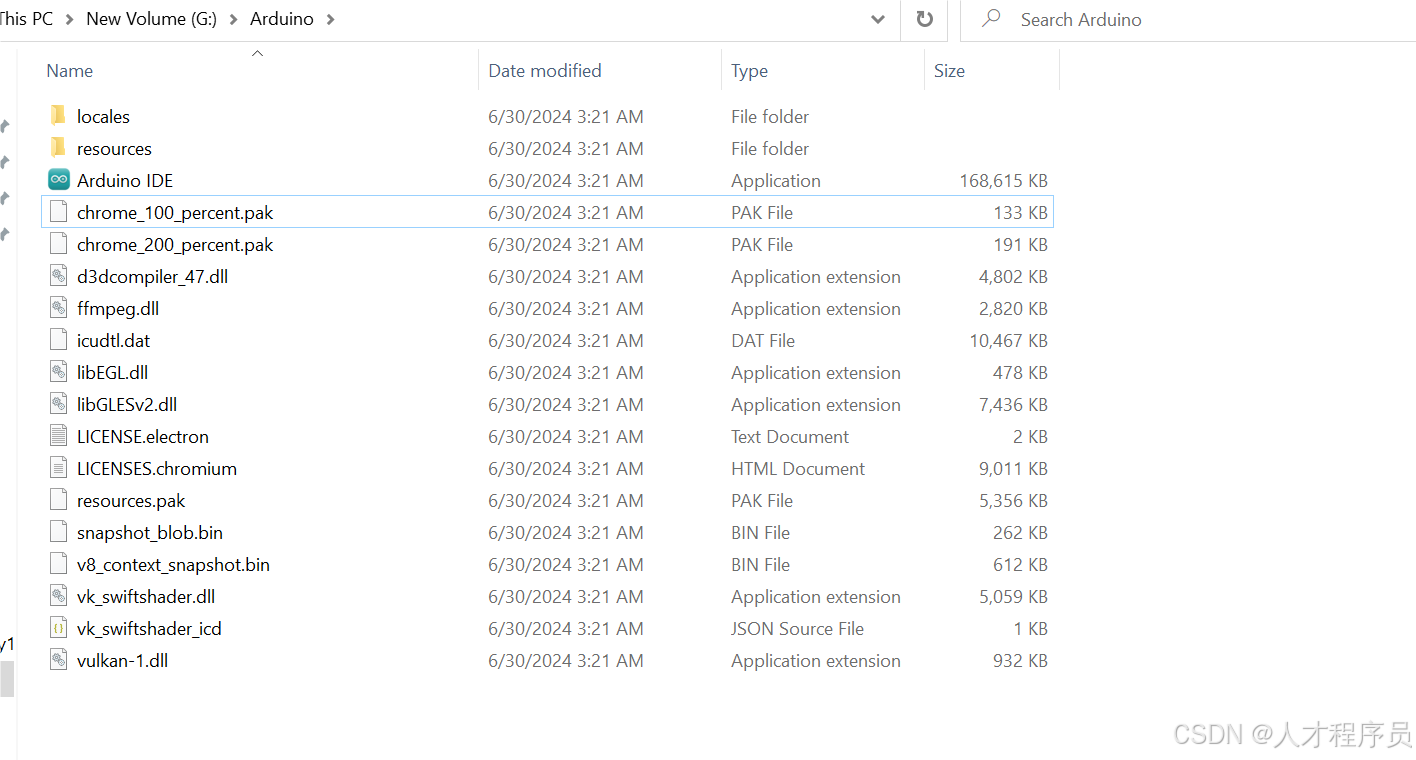
Task: Click the vk_swiftshader_icd JSON file icon
Action: tap(59, 628)
